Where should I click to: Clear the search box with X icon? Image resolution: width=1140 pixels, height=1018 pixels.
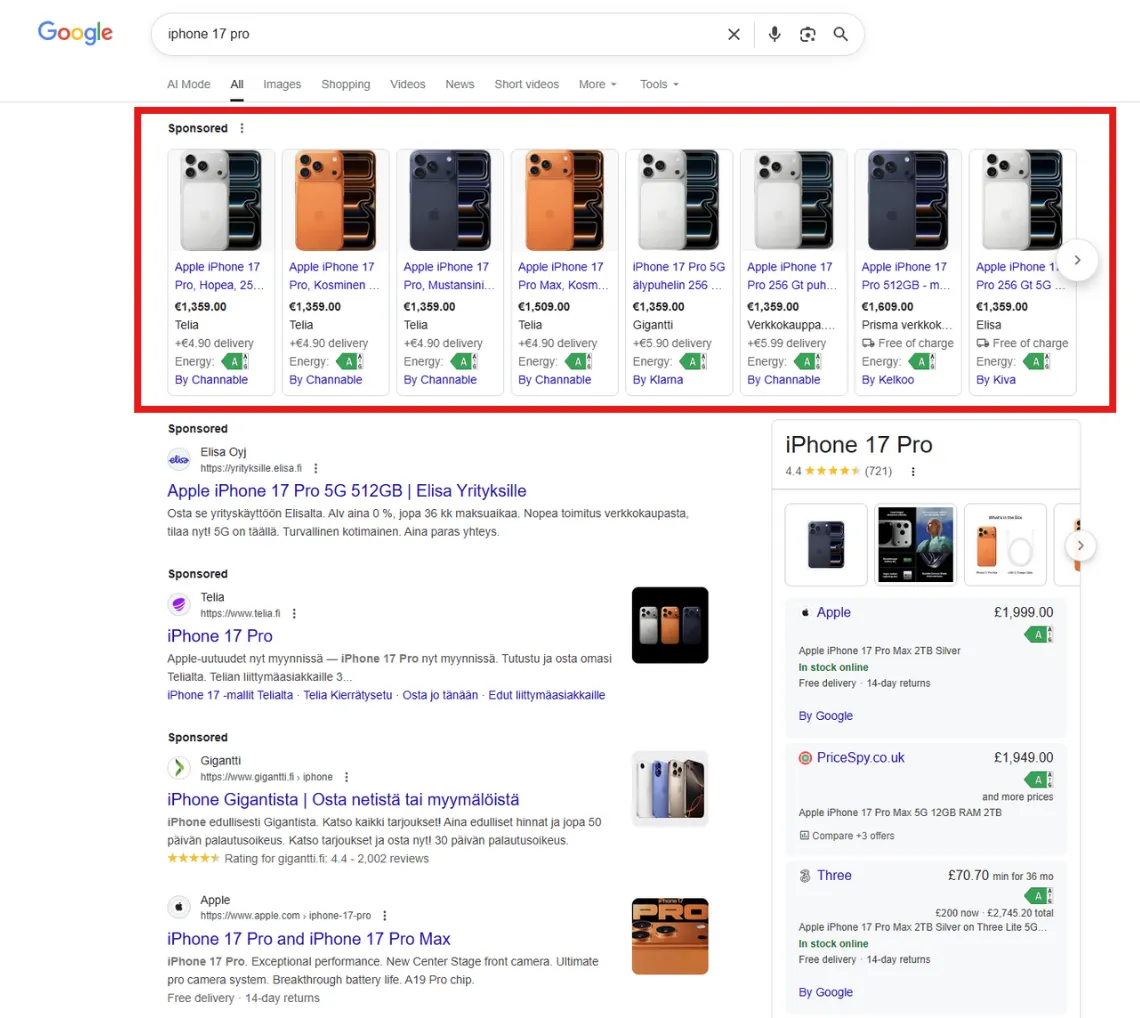pos(734,34)
